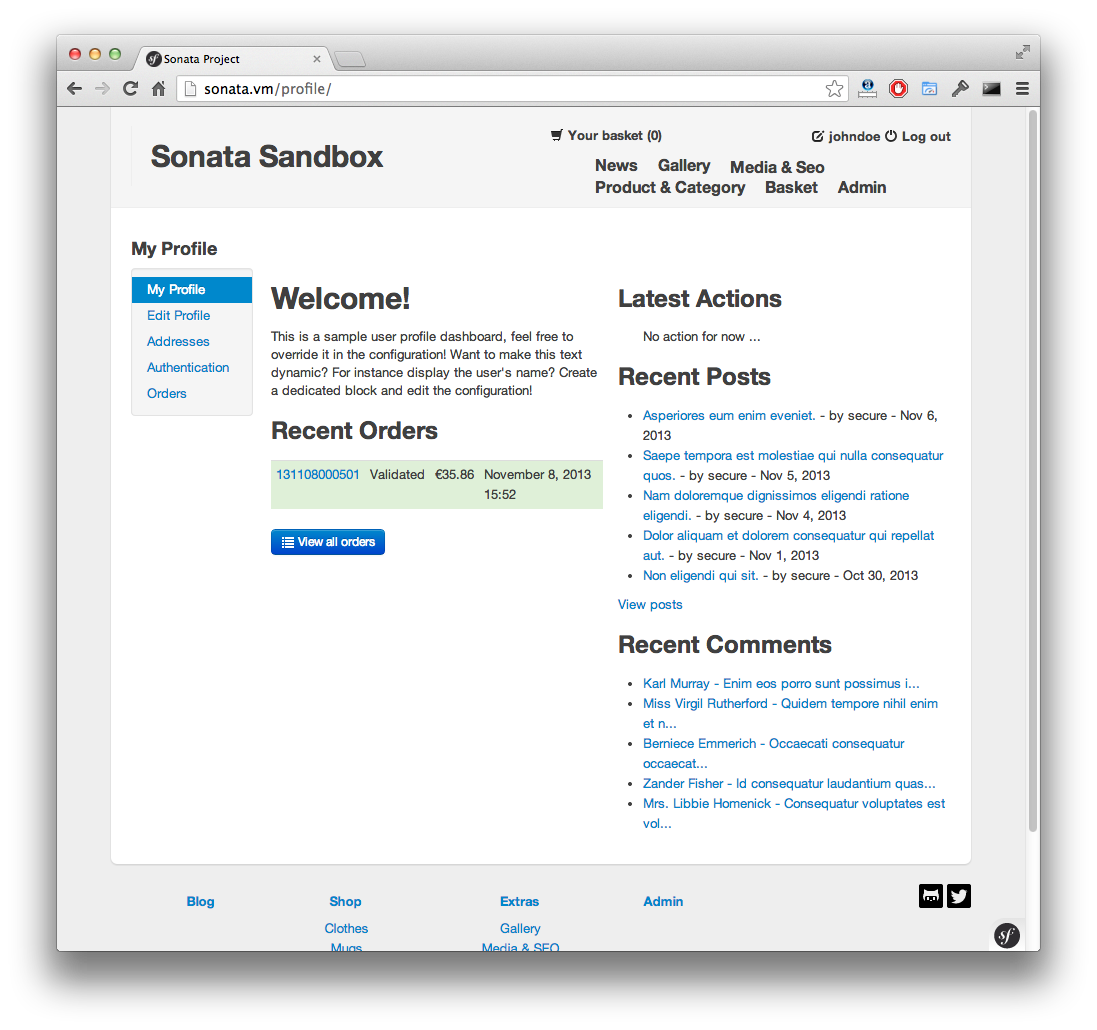This screenshot has height=1030, width=1097.
Task: Open the Chrome hamburger menu
Action: [1022, 89]
